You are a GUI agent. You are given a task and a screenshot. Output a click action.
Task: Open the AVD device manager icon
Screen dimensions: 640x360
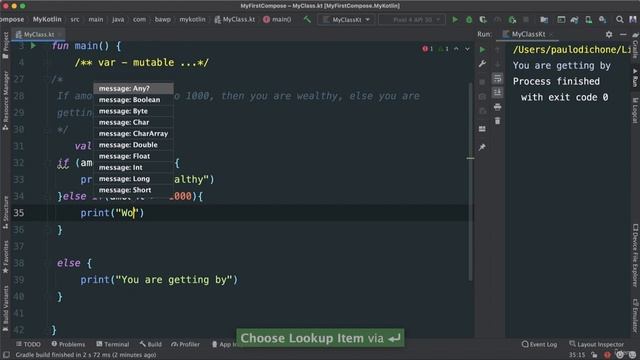588,19
